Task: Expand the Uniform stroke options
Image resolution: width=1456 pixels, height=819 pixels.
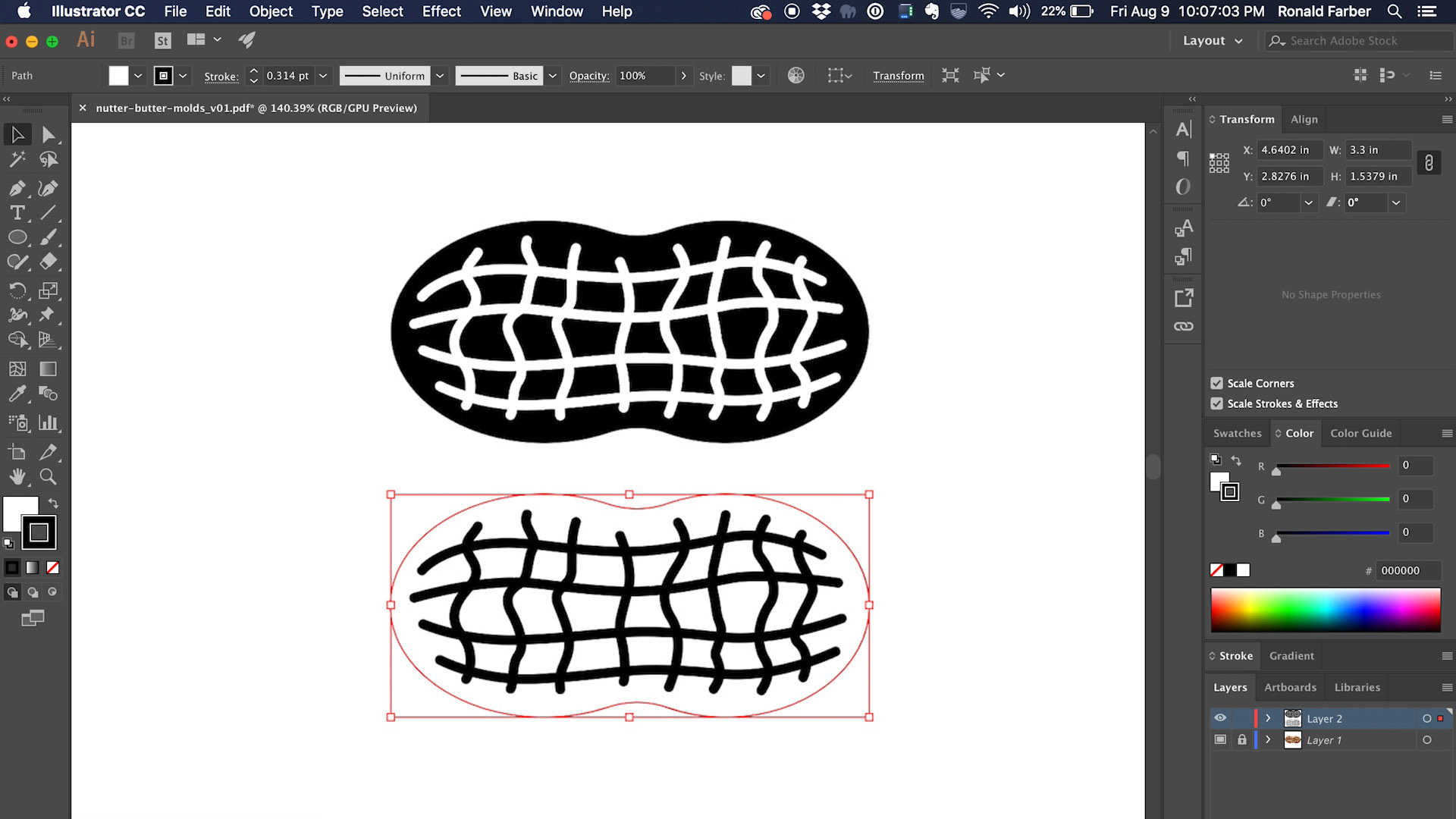Action: pos(439,75)
